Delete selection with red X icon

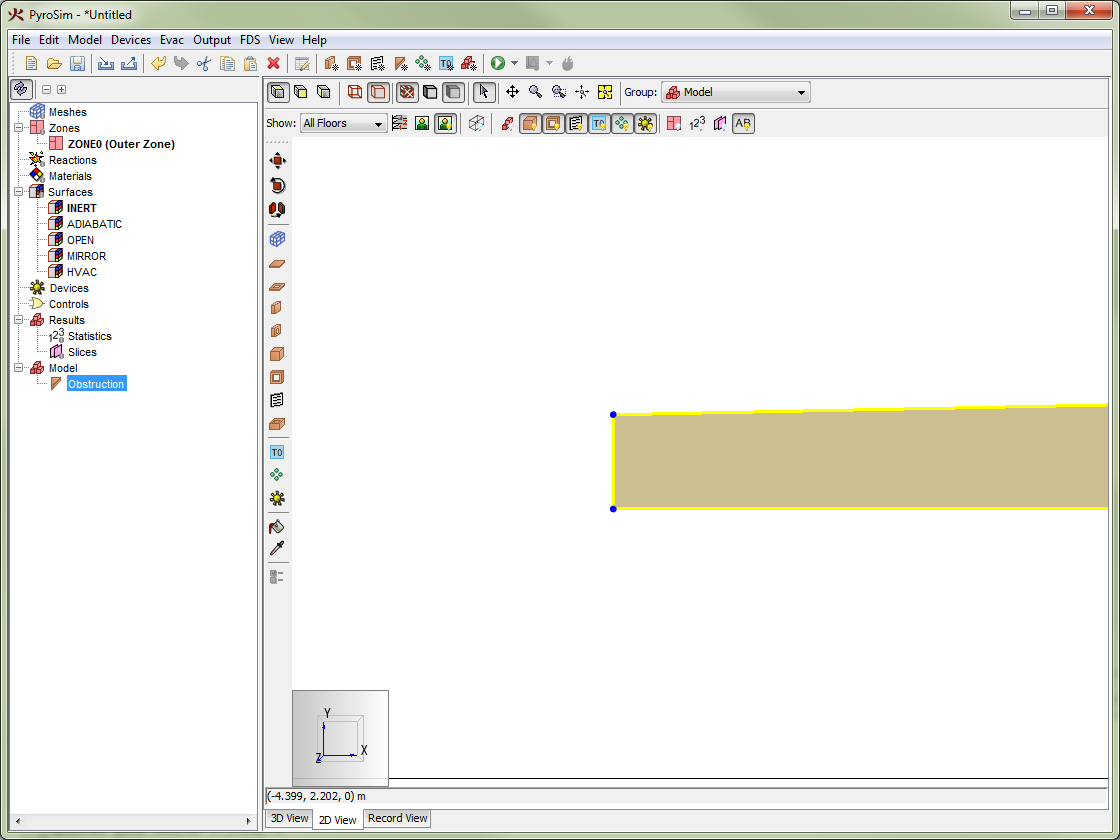[273, 64]
